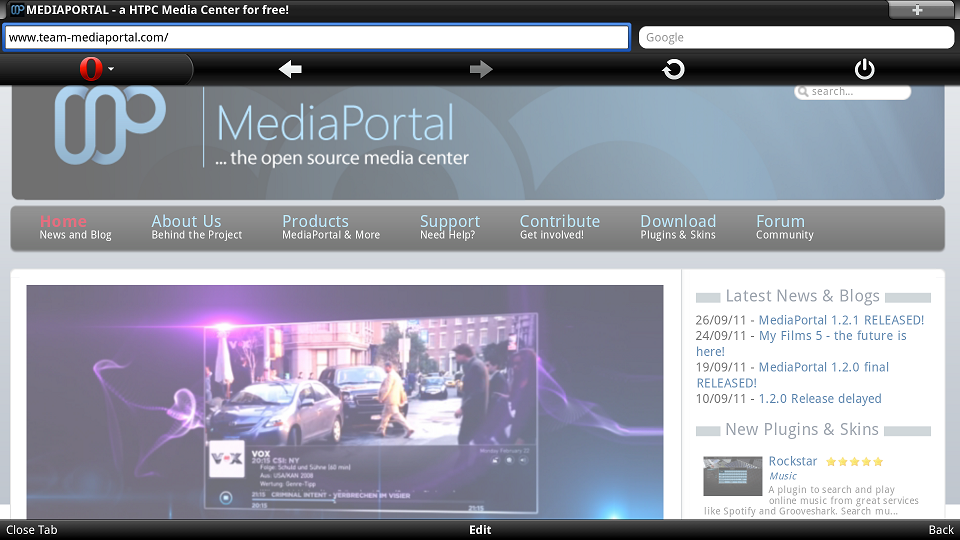Click the Back softkey
This screenshot has height=540, width=960.
click(x=941, y=530)
